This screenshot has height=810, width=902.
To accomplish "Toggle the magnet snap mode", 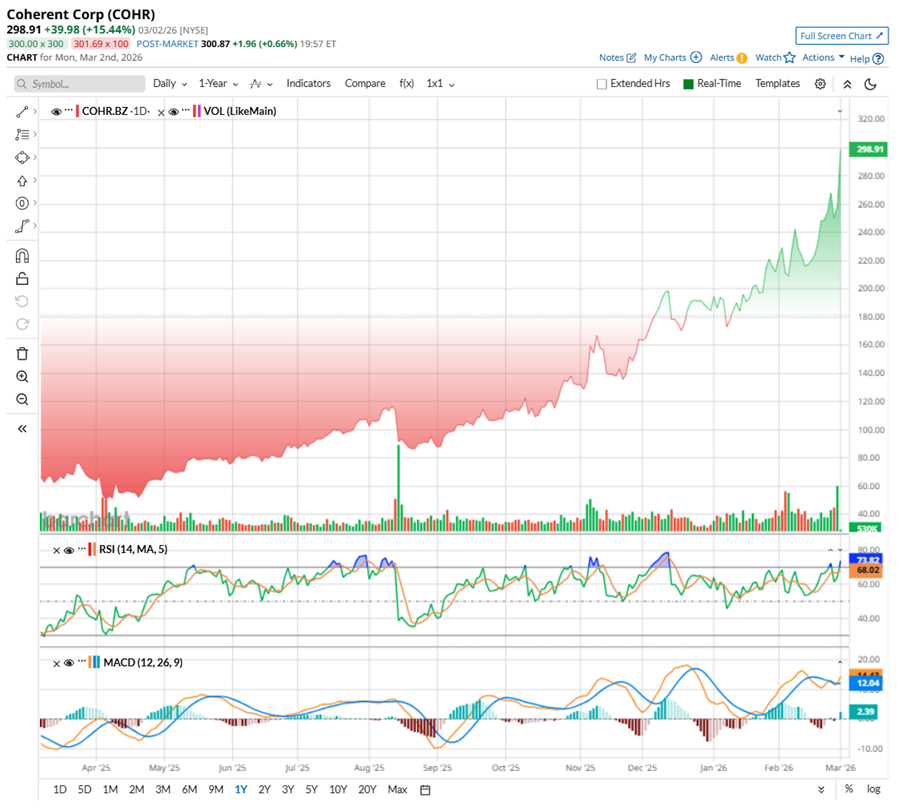I will [x=22, y=256].
